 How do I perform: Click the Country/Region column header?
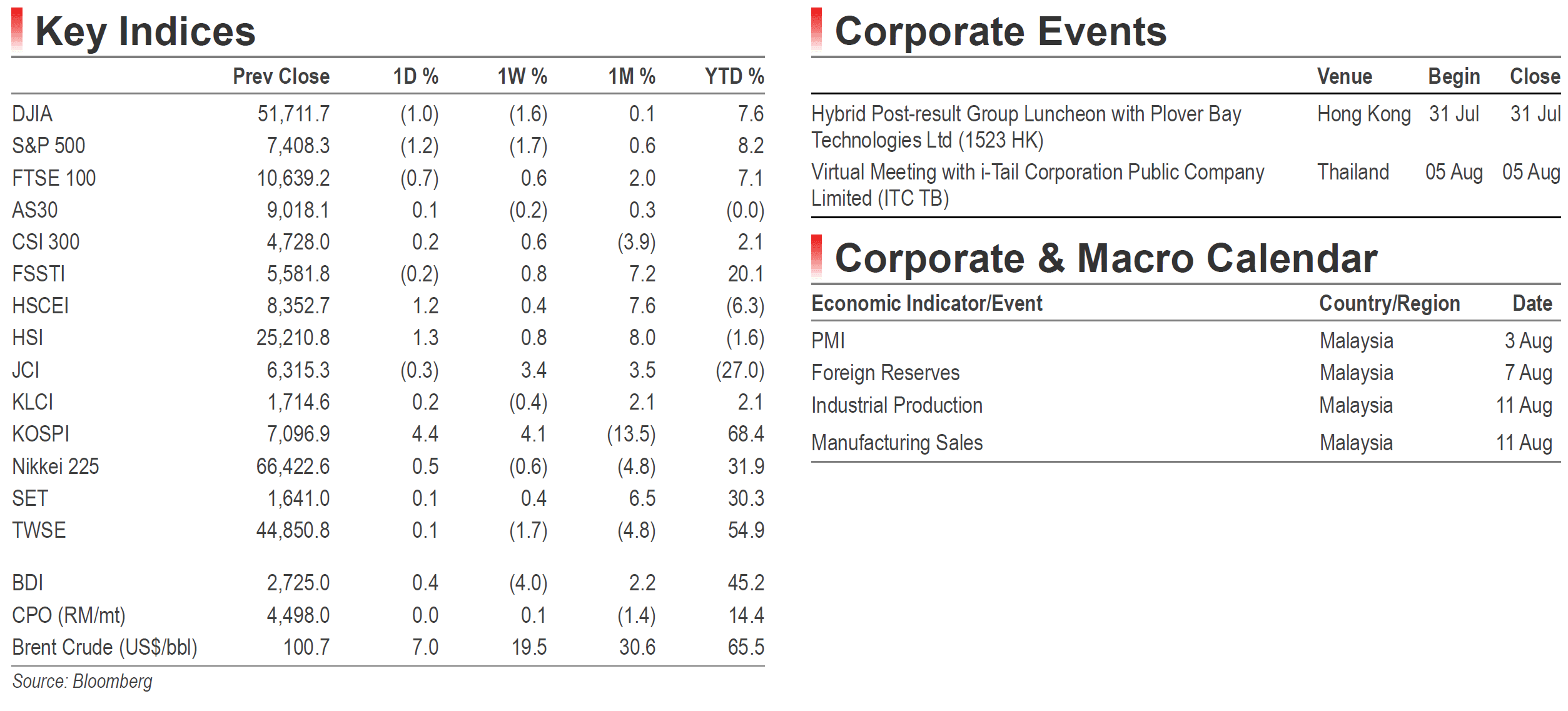point(1390,303)
